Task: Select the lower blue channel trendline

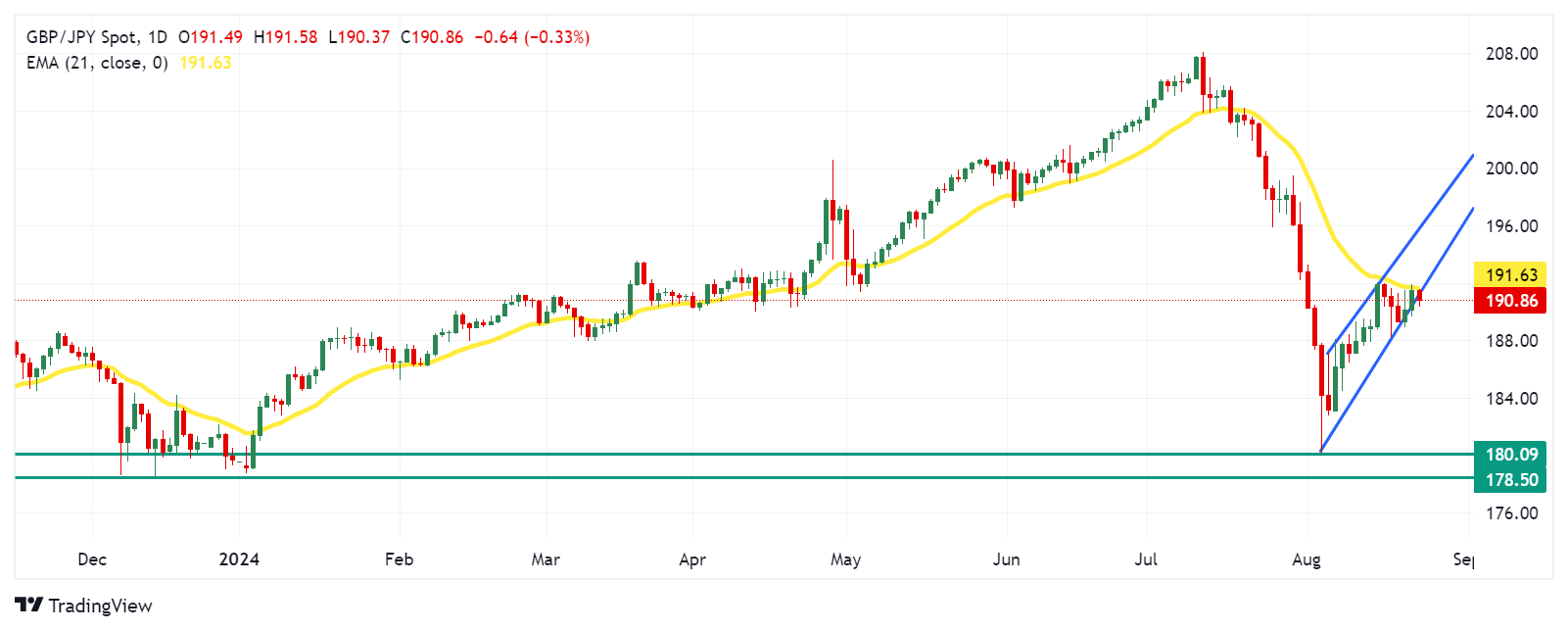Action: (x=1440, y=255)
